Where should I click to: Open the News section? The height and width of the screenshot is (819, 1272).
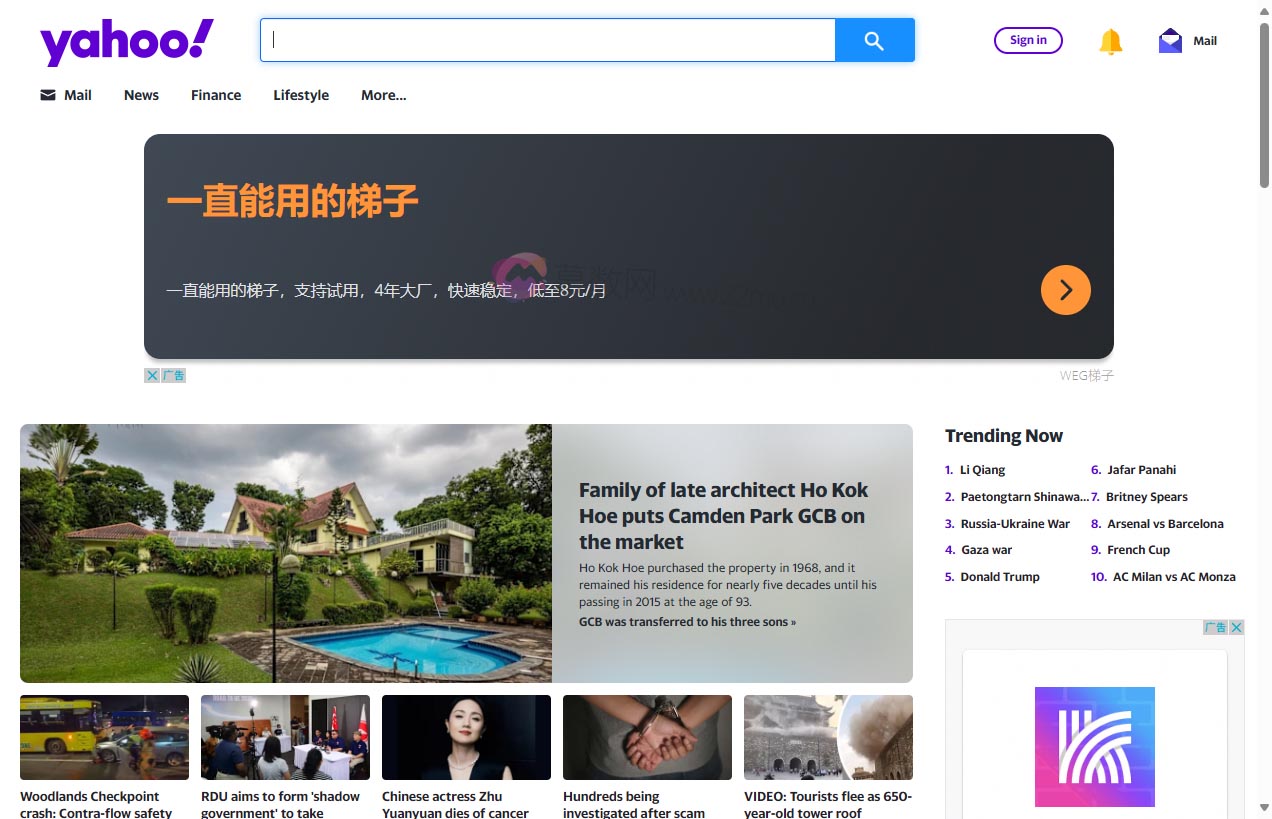pyautogui.click(x=141, y=95)
